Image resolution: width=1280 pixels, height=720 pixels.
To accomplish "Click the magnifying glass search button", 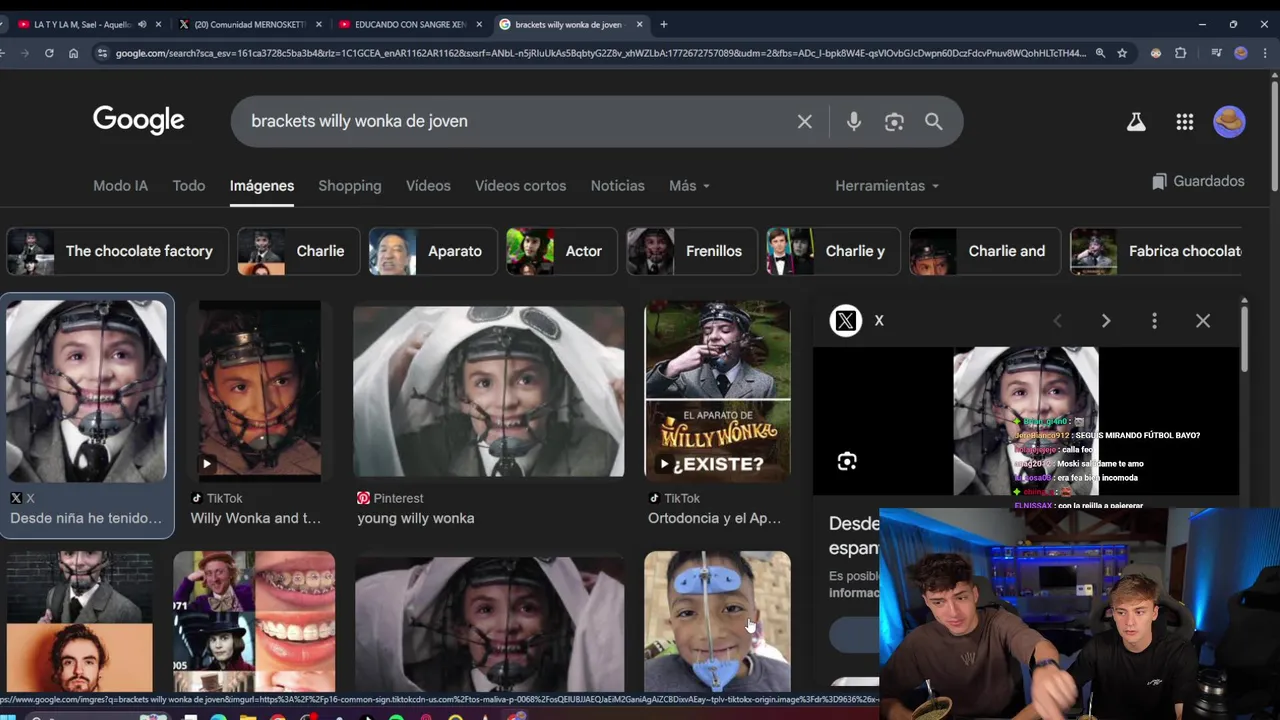I will pyautogui.click(x=933, y=121).
